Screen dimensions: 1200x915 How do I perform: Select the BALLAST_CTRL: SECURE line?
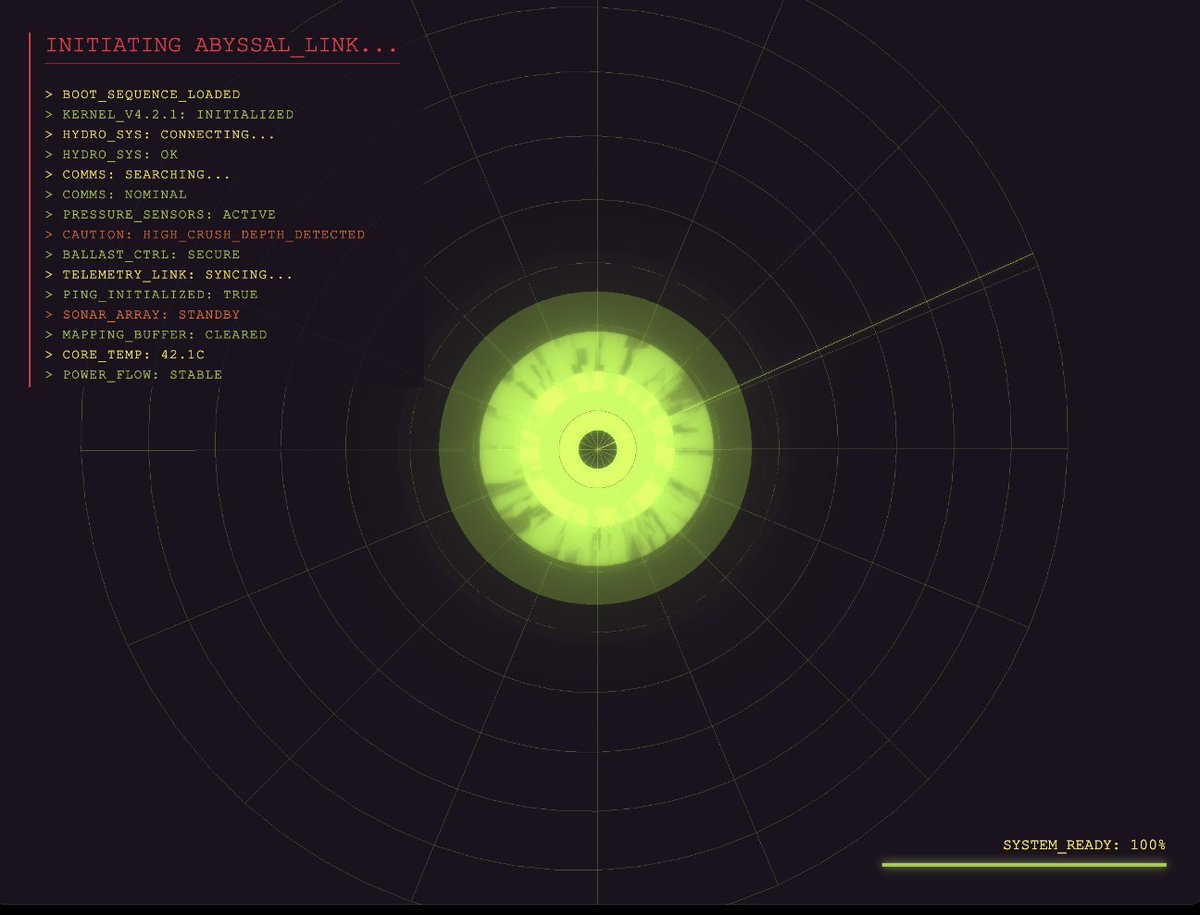[143, 255]
